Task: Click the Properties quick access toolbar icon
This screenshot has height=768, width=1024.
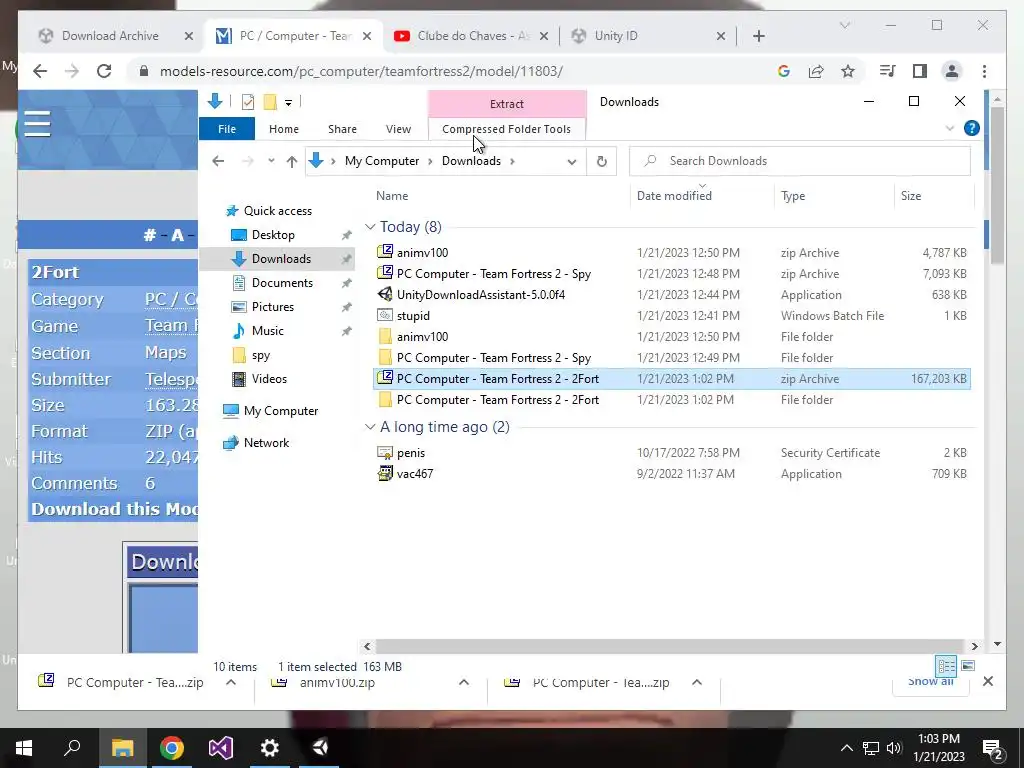Action: tap(248, 102)
